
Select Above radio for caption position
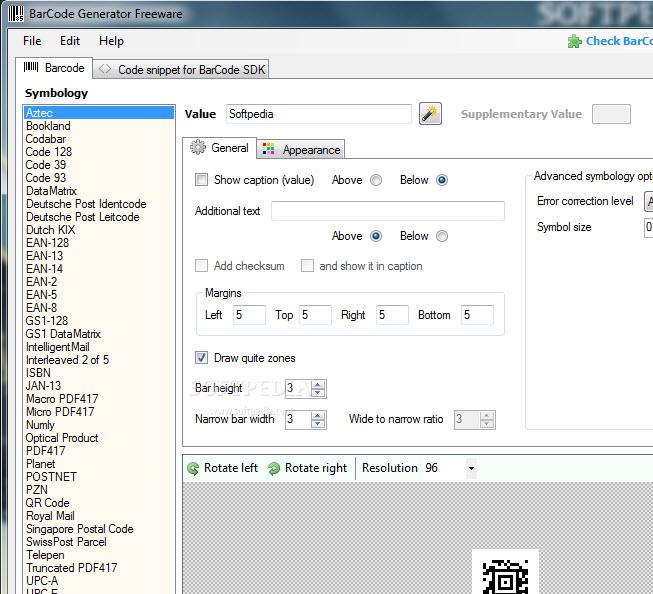point(376,181)
